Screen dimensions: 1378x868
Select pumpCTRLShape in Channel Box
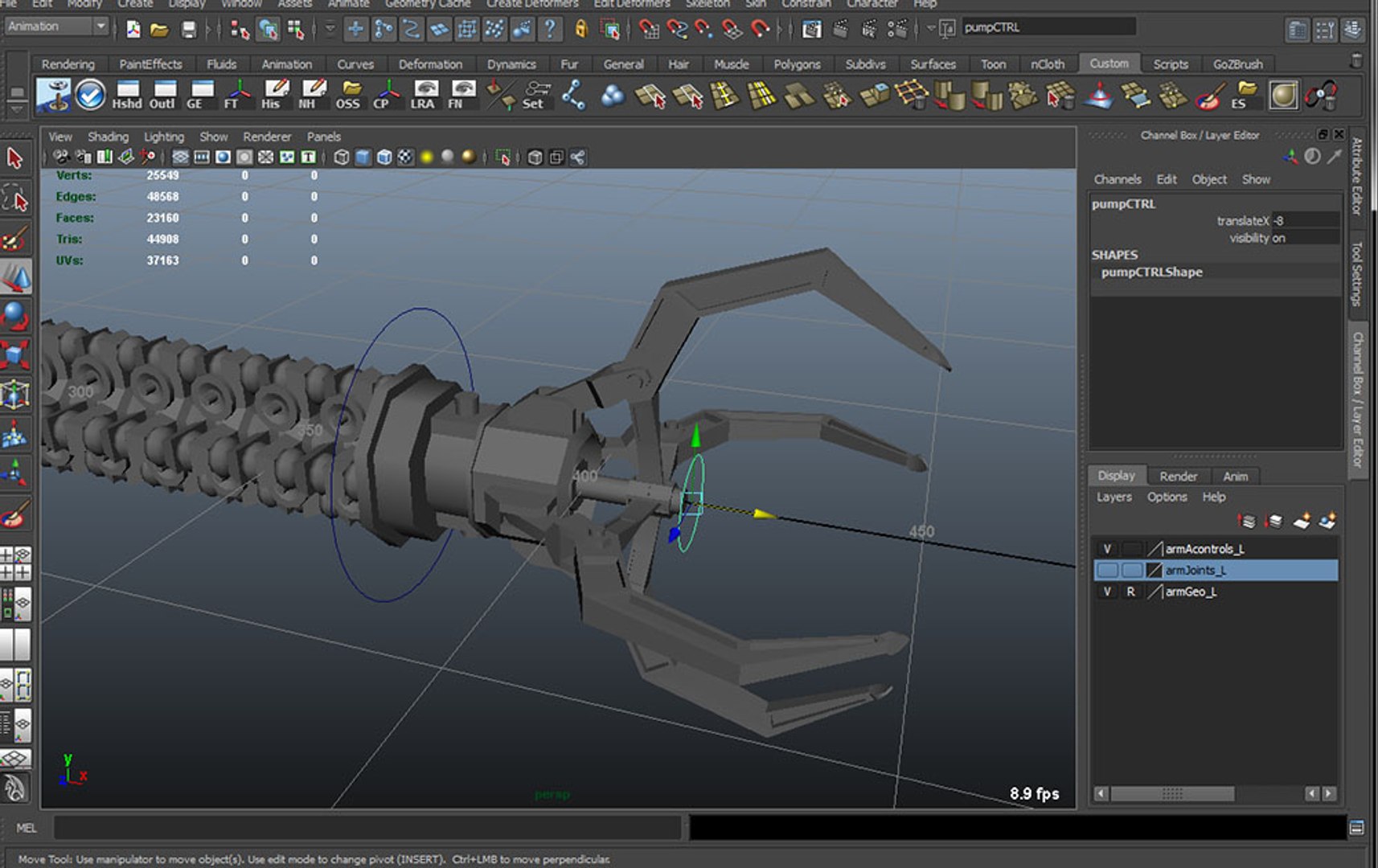[x=1151, y=272]
